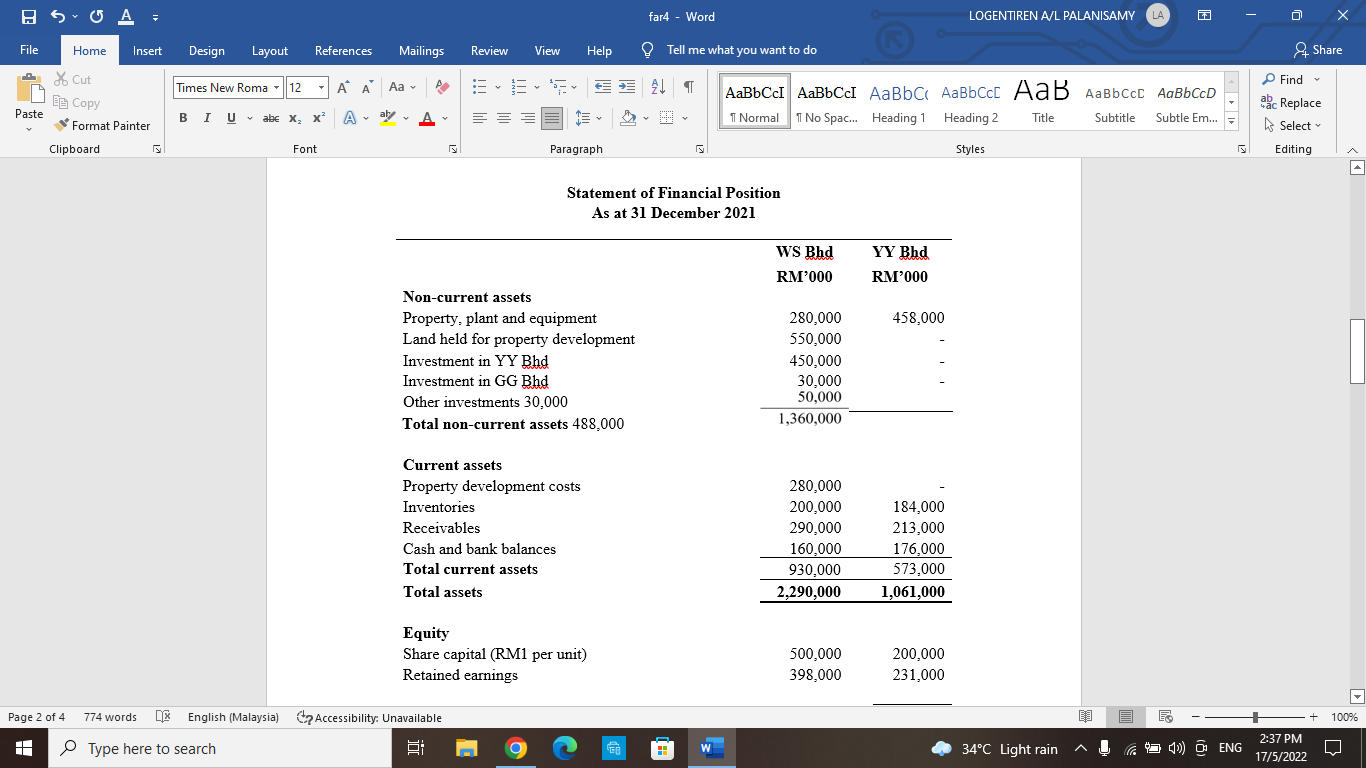Apply borders to the selection
Image resolution: width=1366 pixels, height=768 pixels.
pyautogui.click(x=667, y=118)
